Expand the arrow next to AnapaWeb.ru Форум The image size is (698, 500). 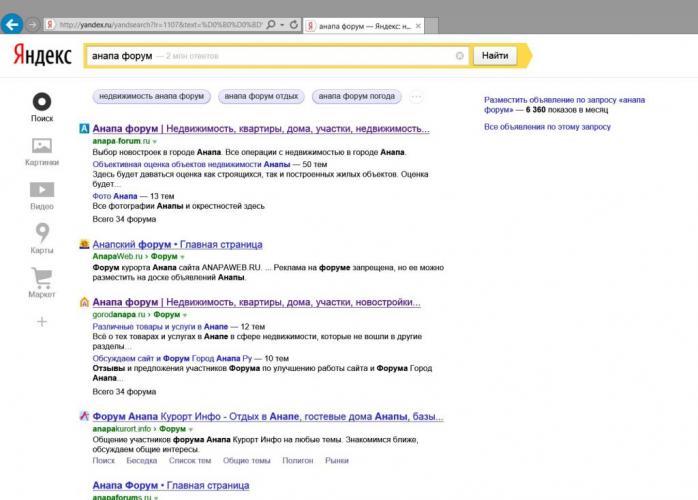coord(182,257)
